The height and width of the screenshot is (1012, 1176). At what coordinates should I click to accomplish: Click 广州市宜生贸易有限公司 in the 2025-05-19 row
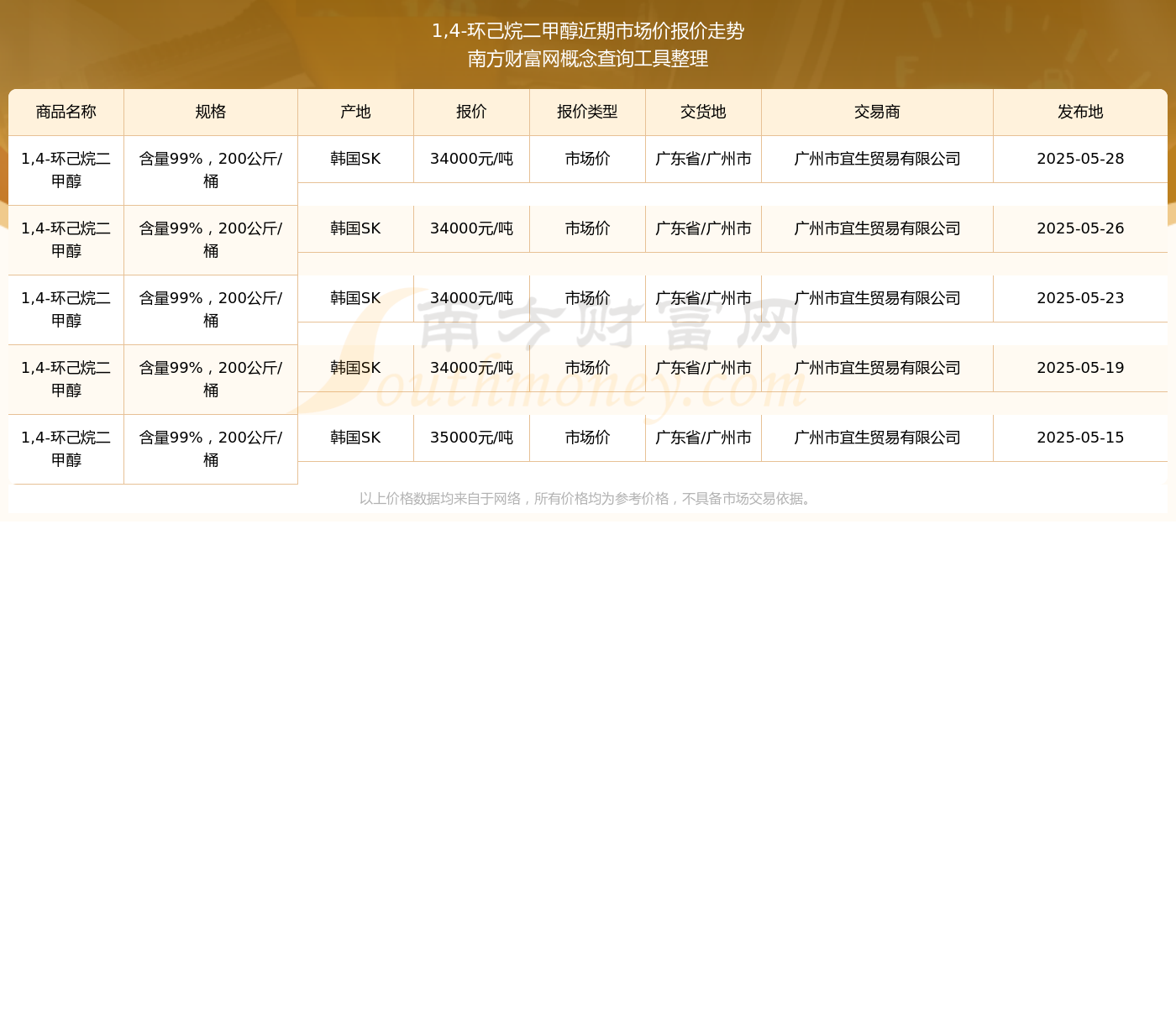(x=877, y=368)
